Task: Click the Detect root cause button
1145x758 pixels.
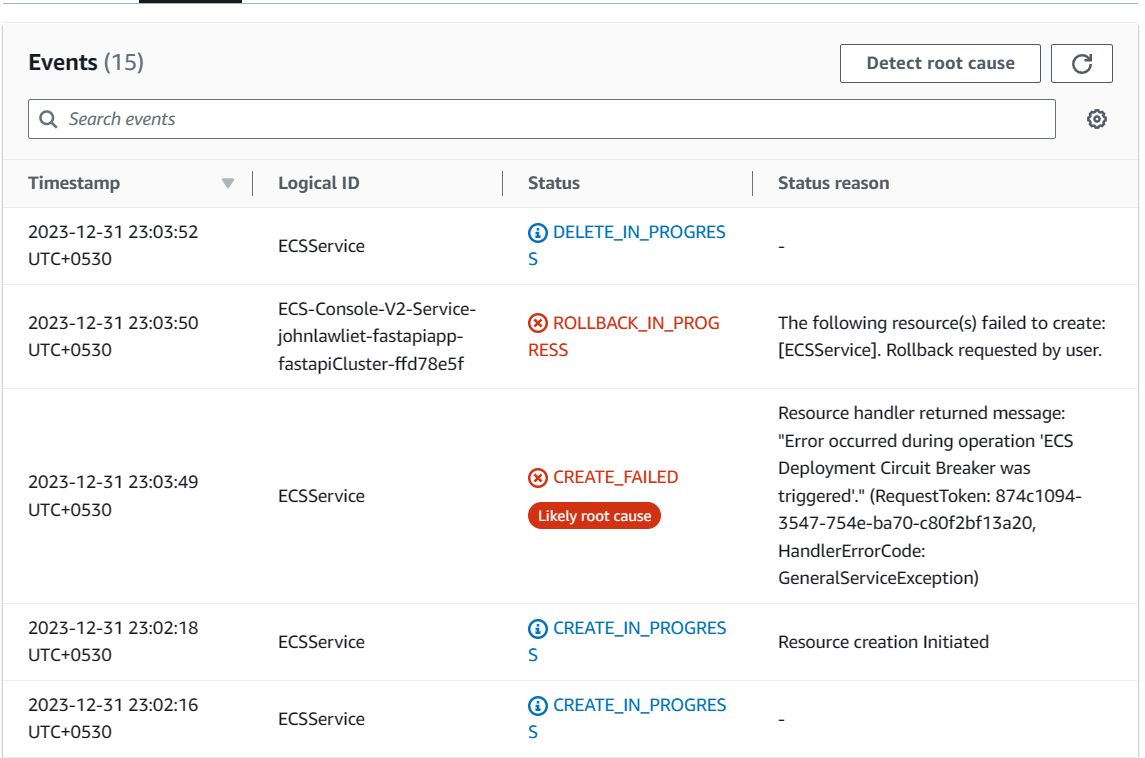Action: click(940, 64)
